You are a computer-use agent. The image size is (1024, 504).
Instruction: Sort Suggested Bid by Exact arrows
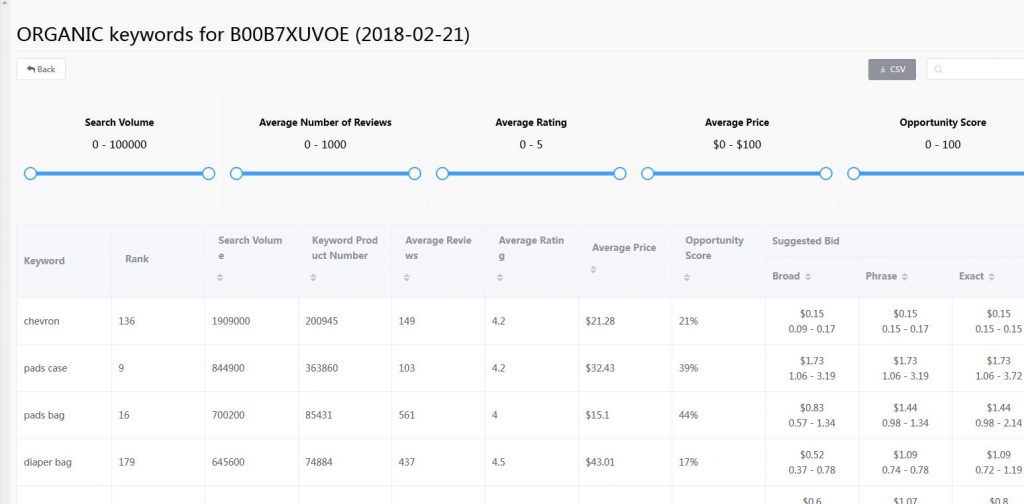(x=992, y=276)
